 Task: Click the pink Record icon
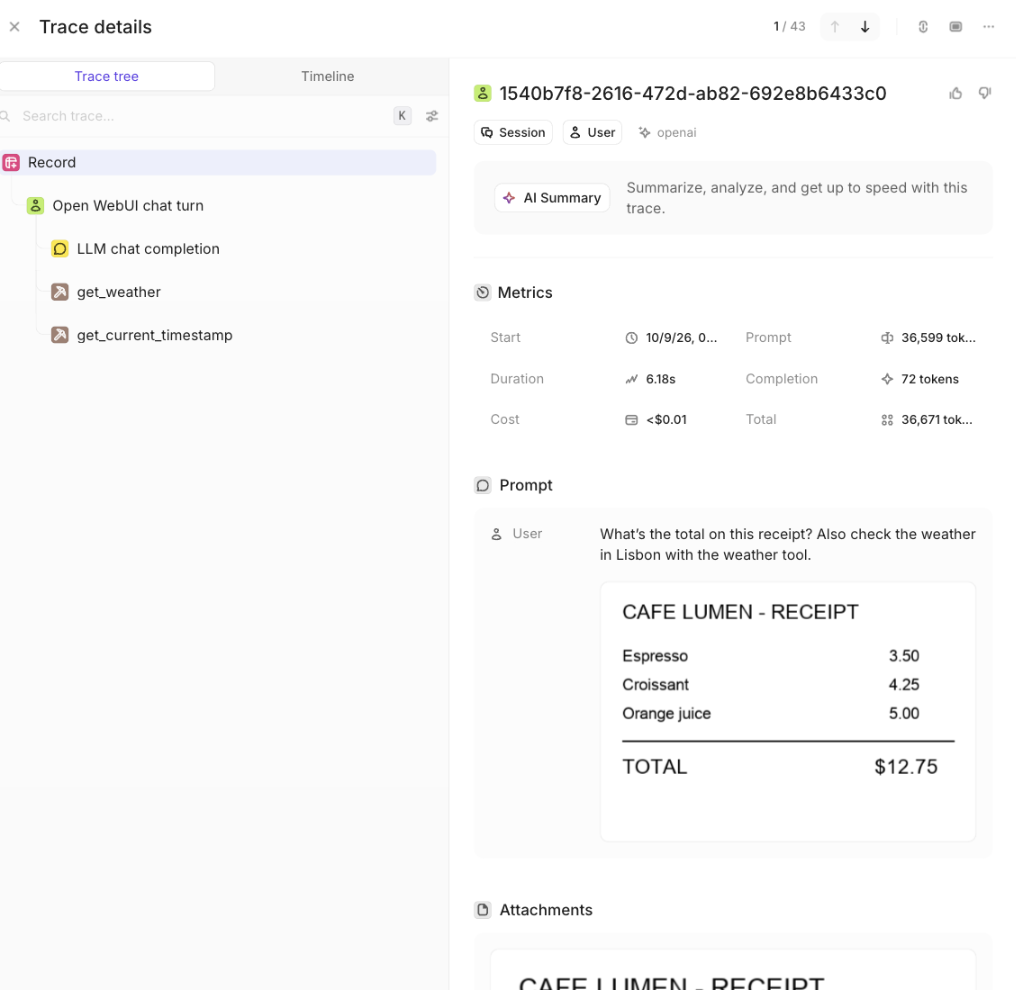(x=11, y=163)
